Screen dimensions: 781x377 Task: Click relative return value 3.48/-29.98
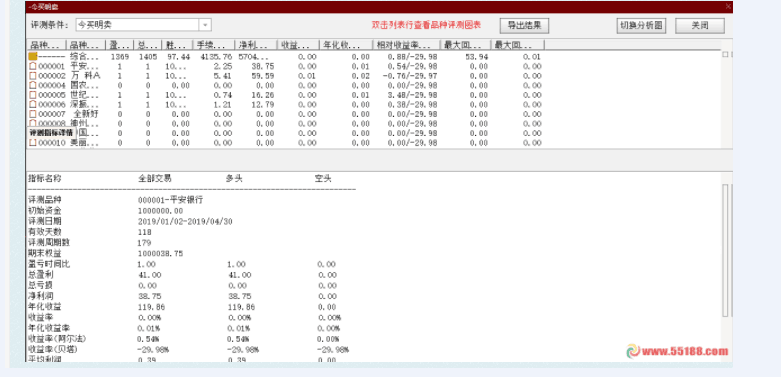[412, 95]
